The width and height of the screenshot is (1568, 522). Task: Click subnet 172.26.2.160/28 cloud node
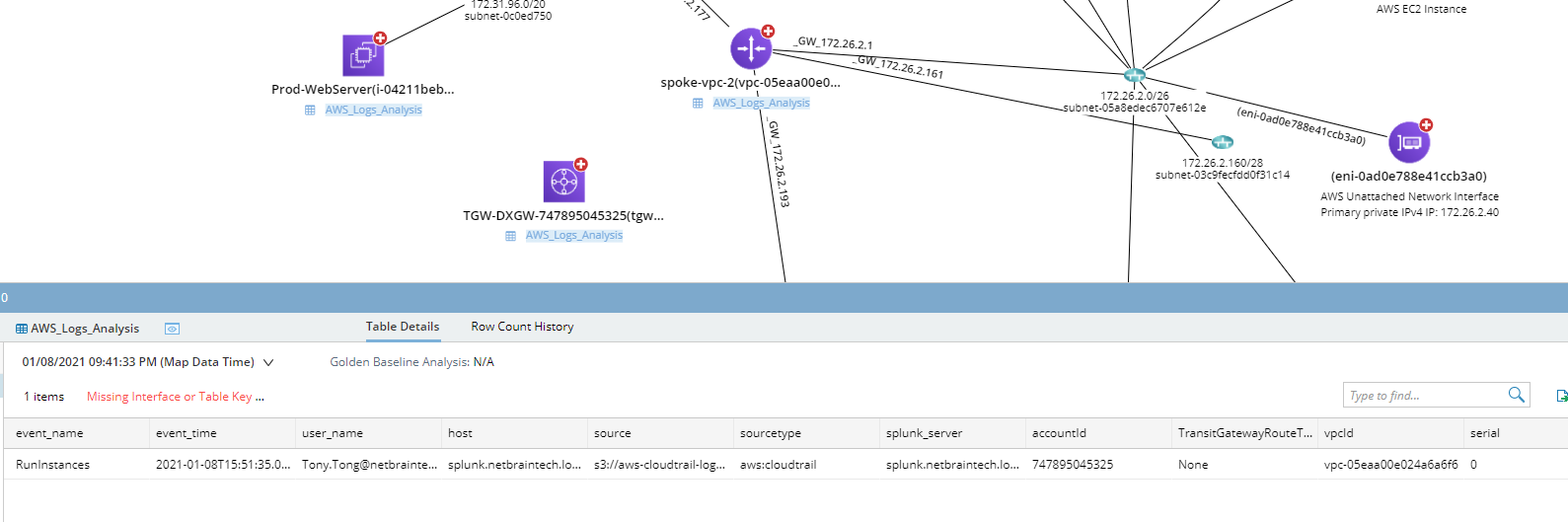tap(1222, 142)
